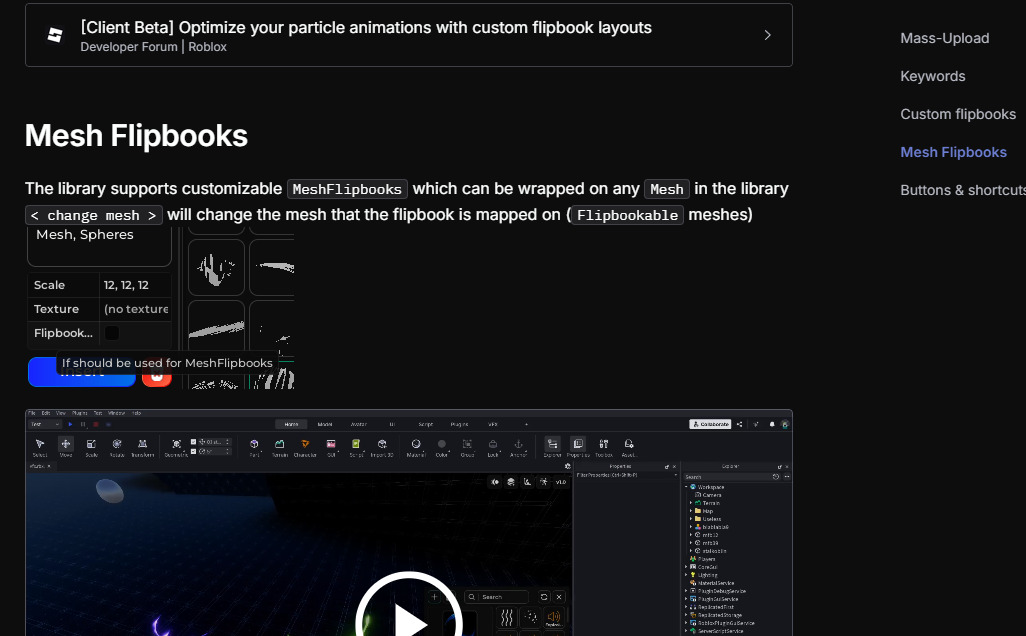The width and height of the screenshot is (1026, 636).
Task: Toggle the rotation snap checkbox
Action: tap(193, 452)
